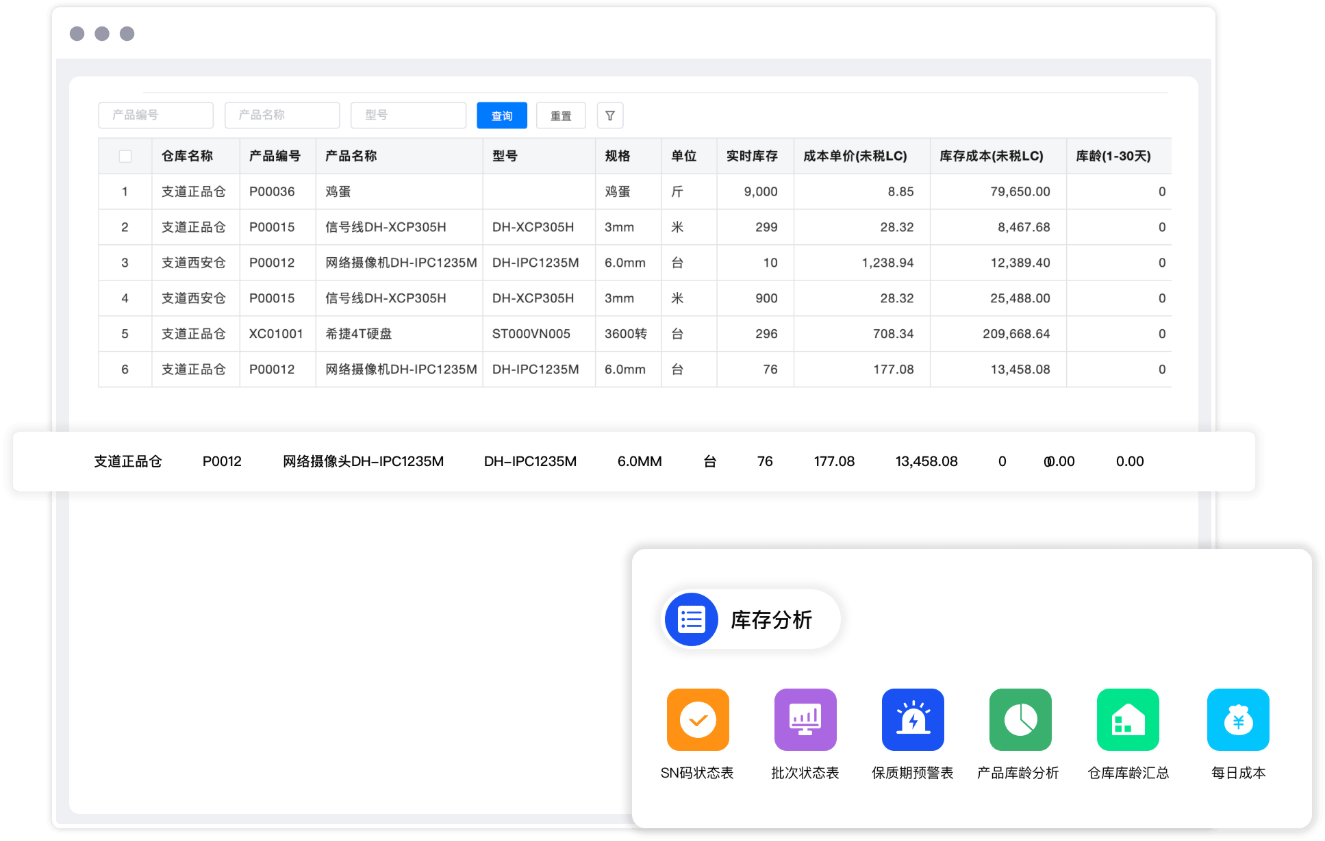The height and width of the screenshot is (841, 1325).
Task: Click the filter funnel icon
Action: pos(610,116)
